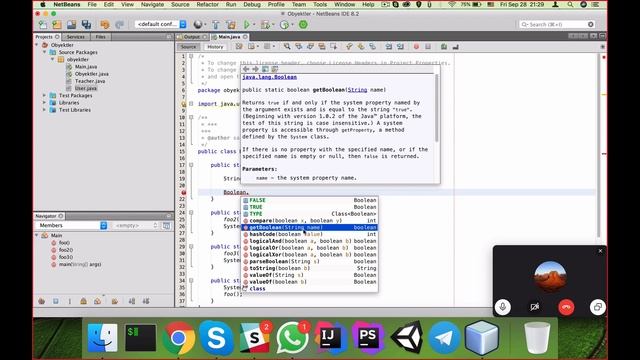Screen dimensions: 640x360
Task: Open the java.lang.Boolean link in Javadoc
Action: (x=269, y=77)
